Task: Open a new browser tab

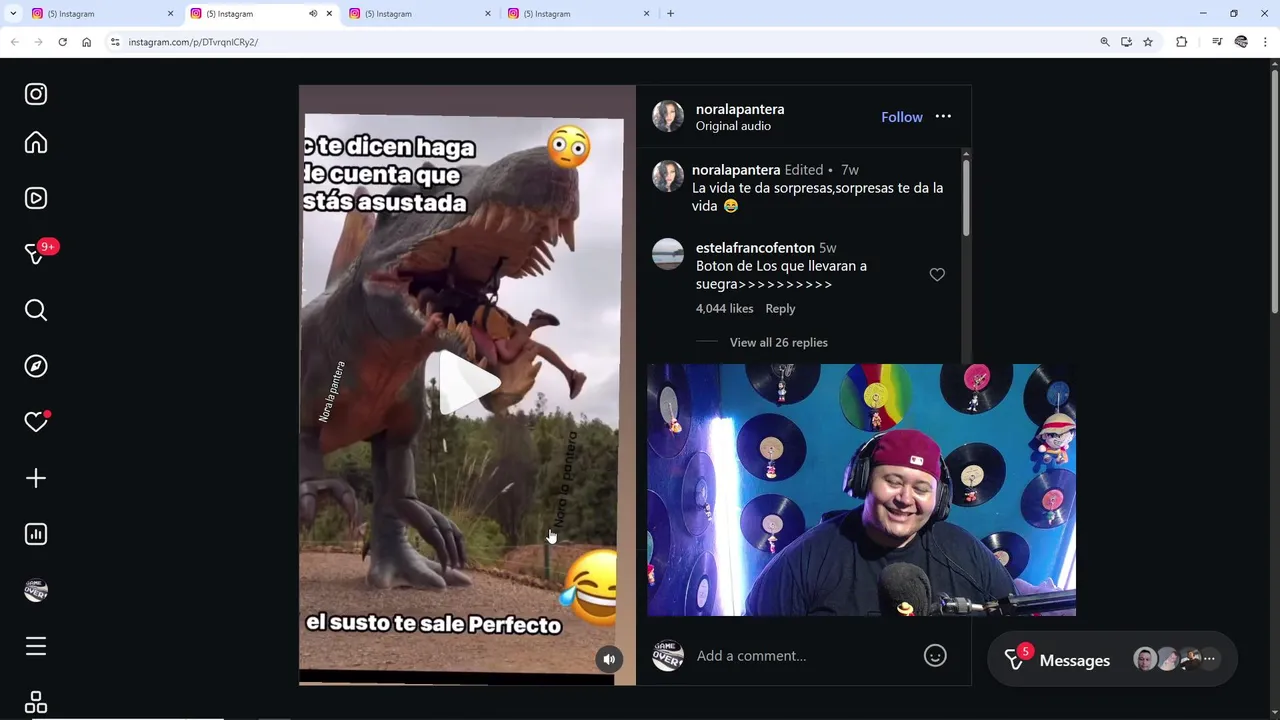Action: coord(670,14)
